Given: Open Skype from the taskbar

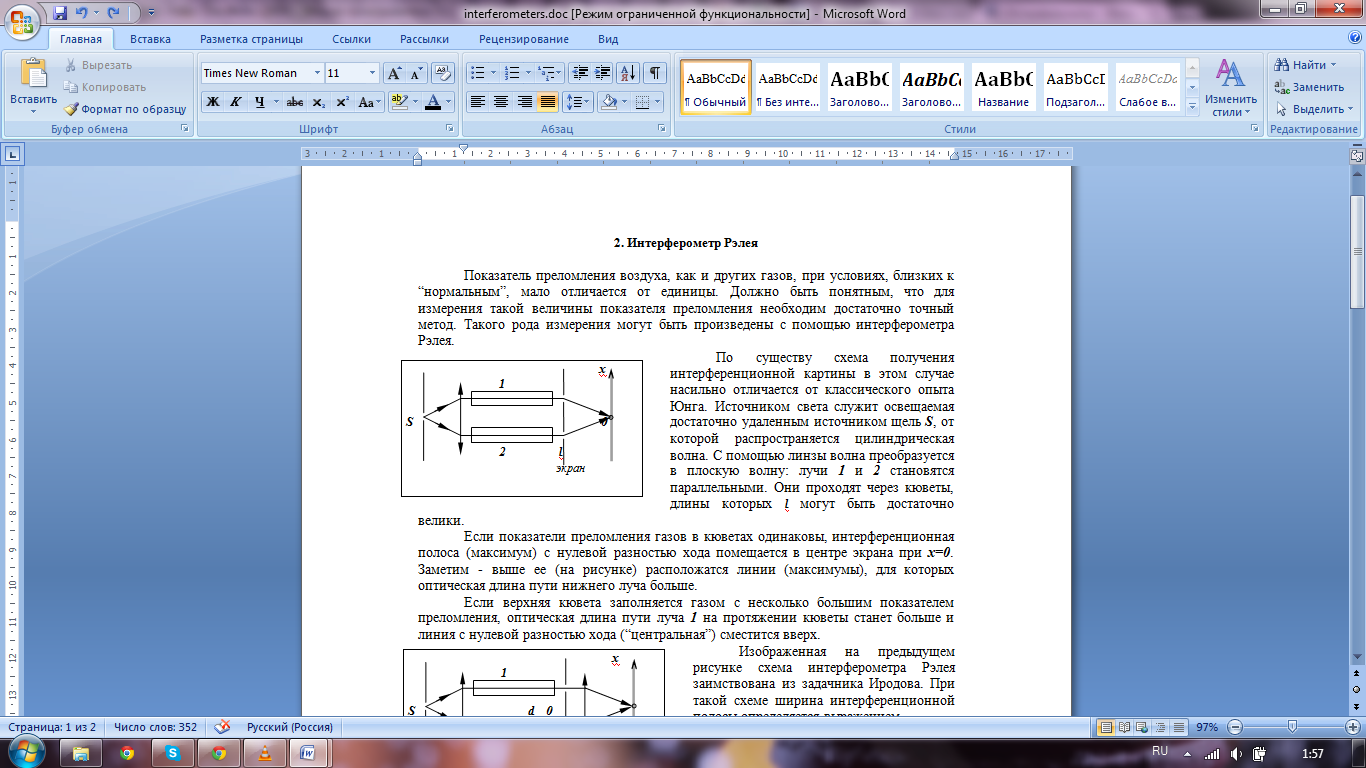Looking at the screenshot, I should point(172,752).
